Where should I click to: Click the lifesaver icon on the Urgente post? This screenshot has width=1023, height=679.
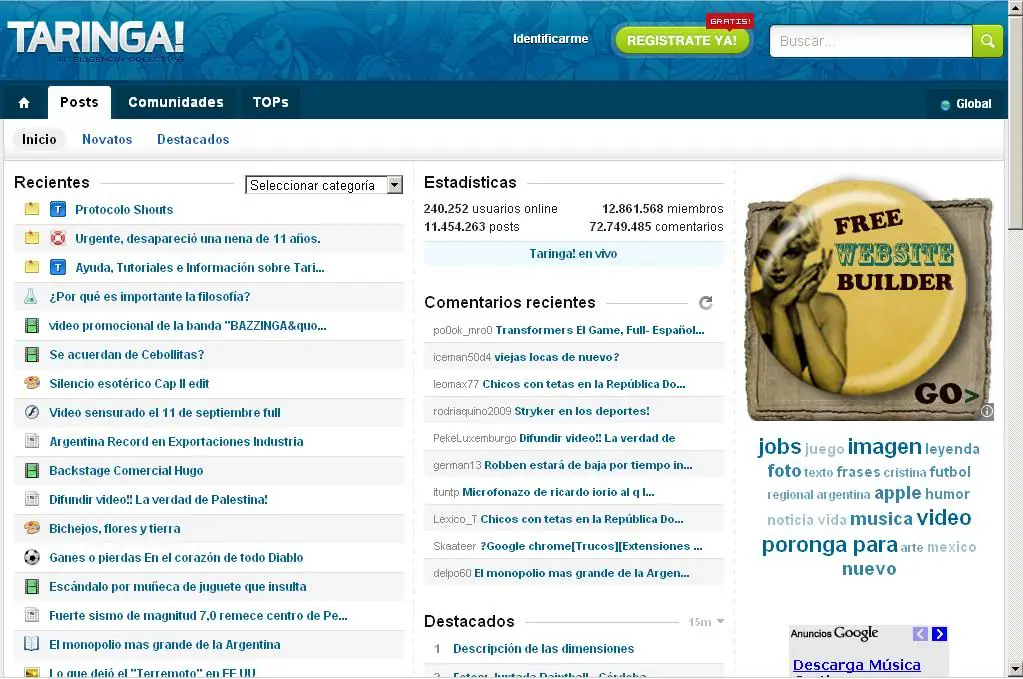58,238
